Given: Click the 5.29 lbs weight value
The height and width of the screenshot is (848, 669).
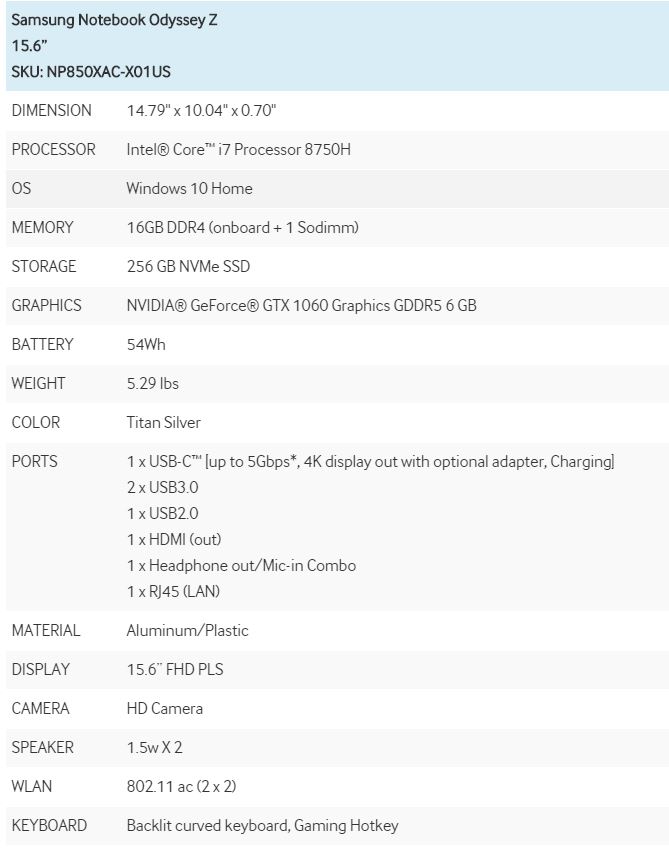Looking at the screenshot, I should pyautogui.click(x=153, y=383).
